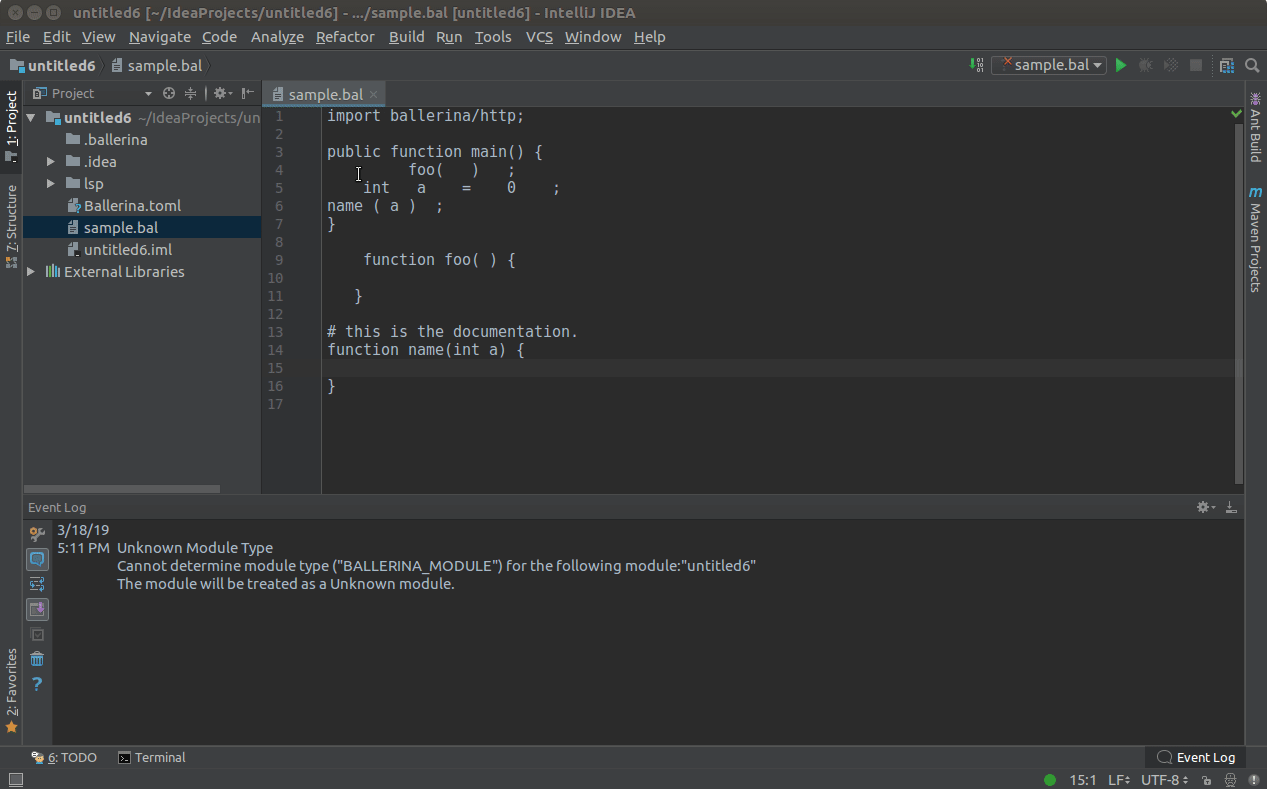Click the Run with Coverage icon
Screen dimensions: 1267x789
click(x=1171, y=65)
